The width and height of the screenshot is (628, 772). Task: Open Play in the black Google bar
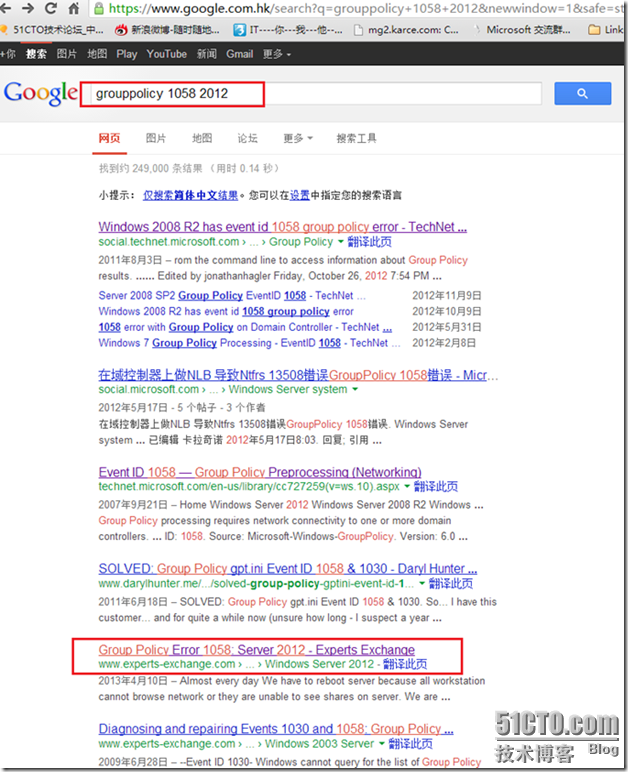(126, 54)
